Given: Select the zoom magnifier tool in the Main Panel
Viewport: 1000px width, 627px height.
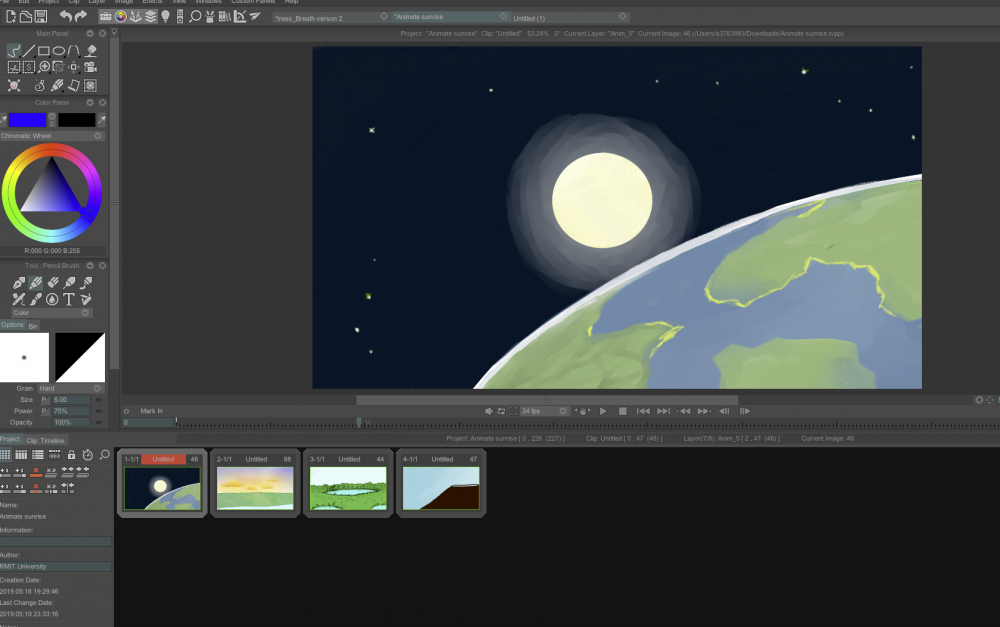Looking at the screenshot, I should pyautogui.click(x=45, y=67).
